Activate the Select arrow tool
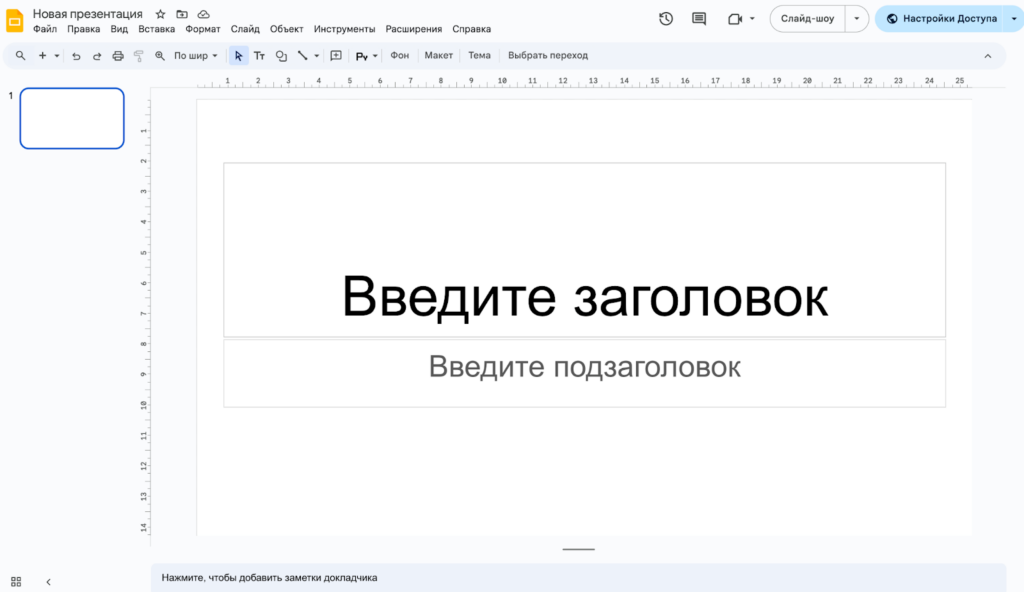 click(x=238, y=55)
